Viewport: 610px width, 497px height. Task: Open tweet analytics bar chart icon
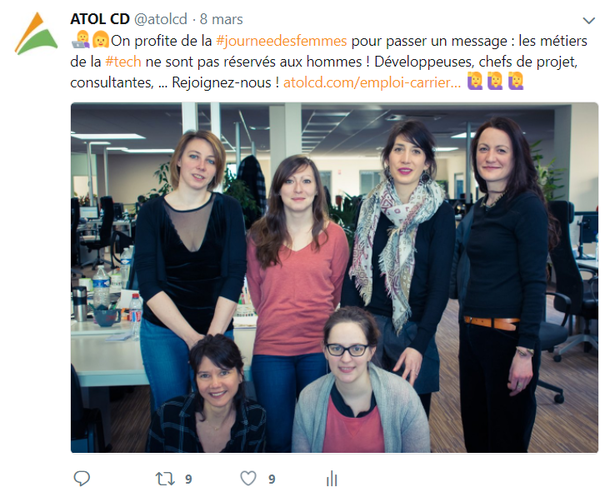[x=332, y=478]
